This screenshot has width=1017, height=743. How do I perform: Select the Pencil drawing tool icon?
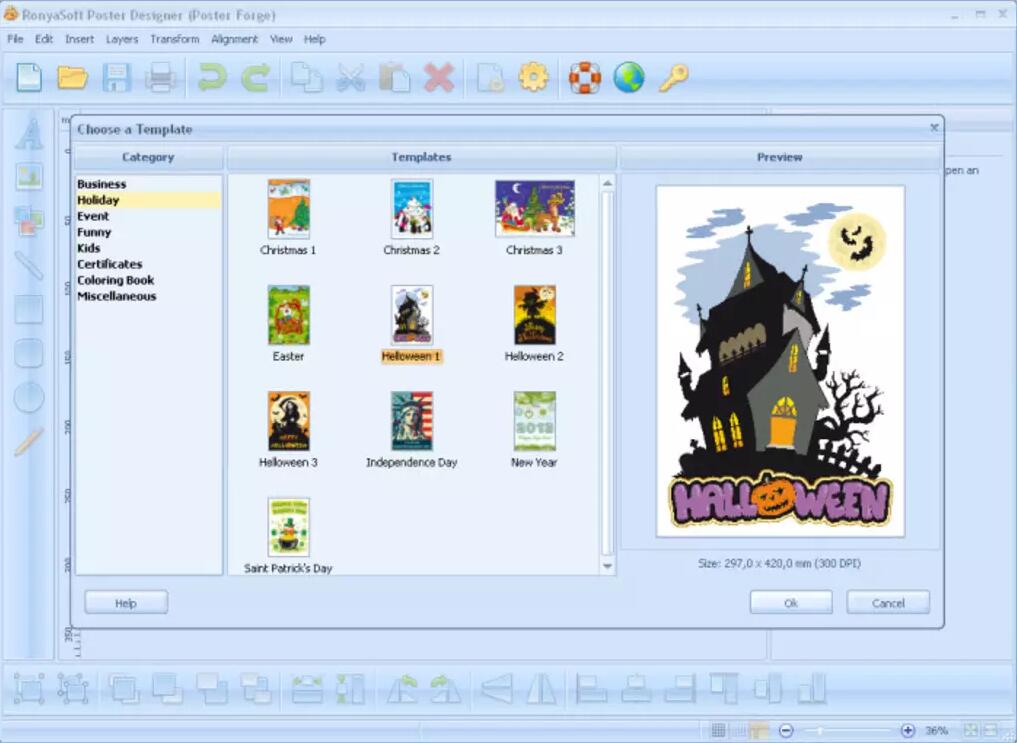[x=29, y=442]
